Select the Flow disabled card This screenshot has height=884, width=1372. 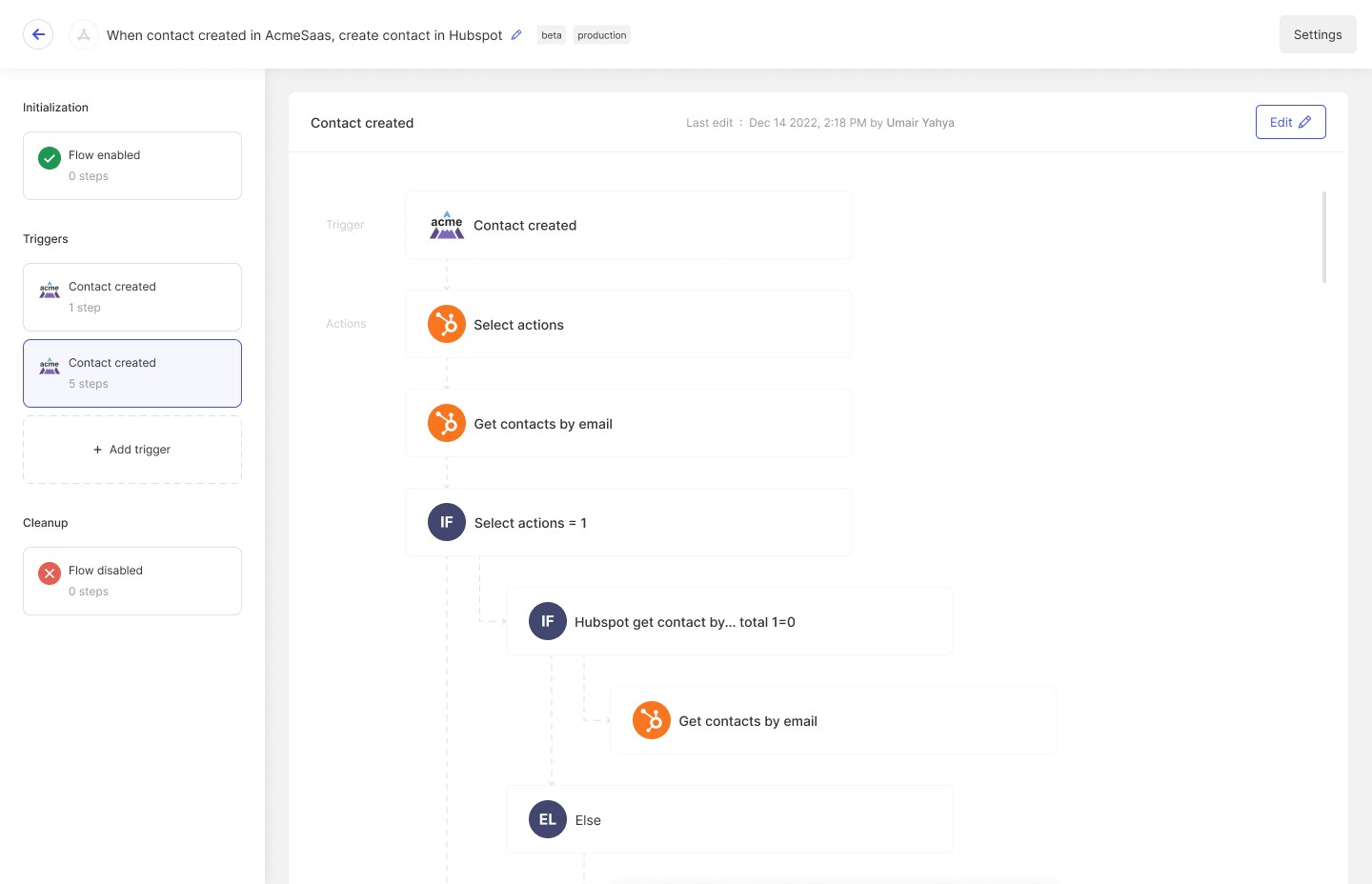(x=132, y=581)
